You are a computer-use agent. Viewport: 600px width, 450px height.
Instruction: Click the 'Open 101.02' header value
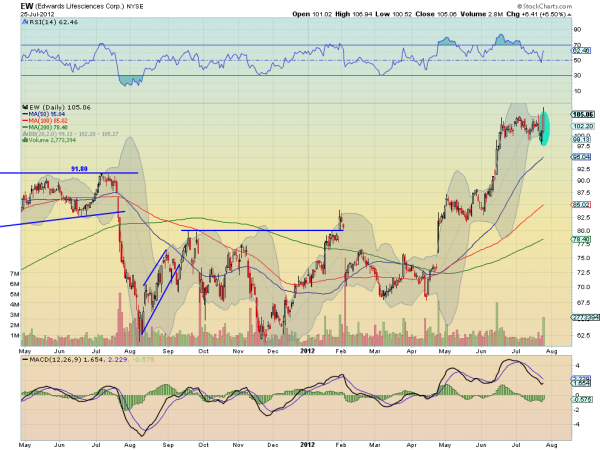311,14
